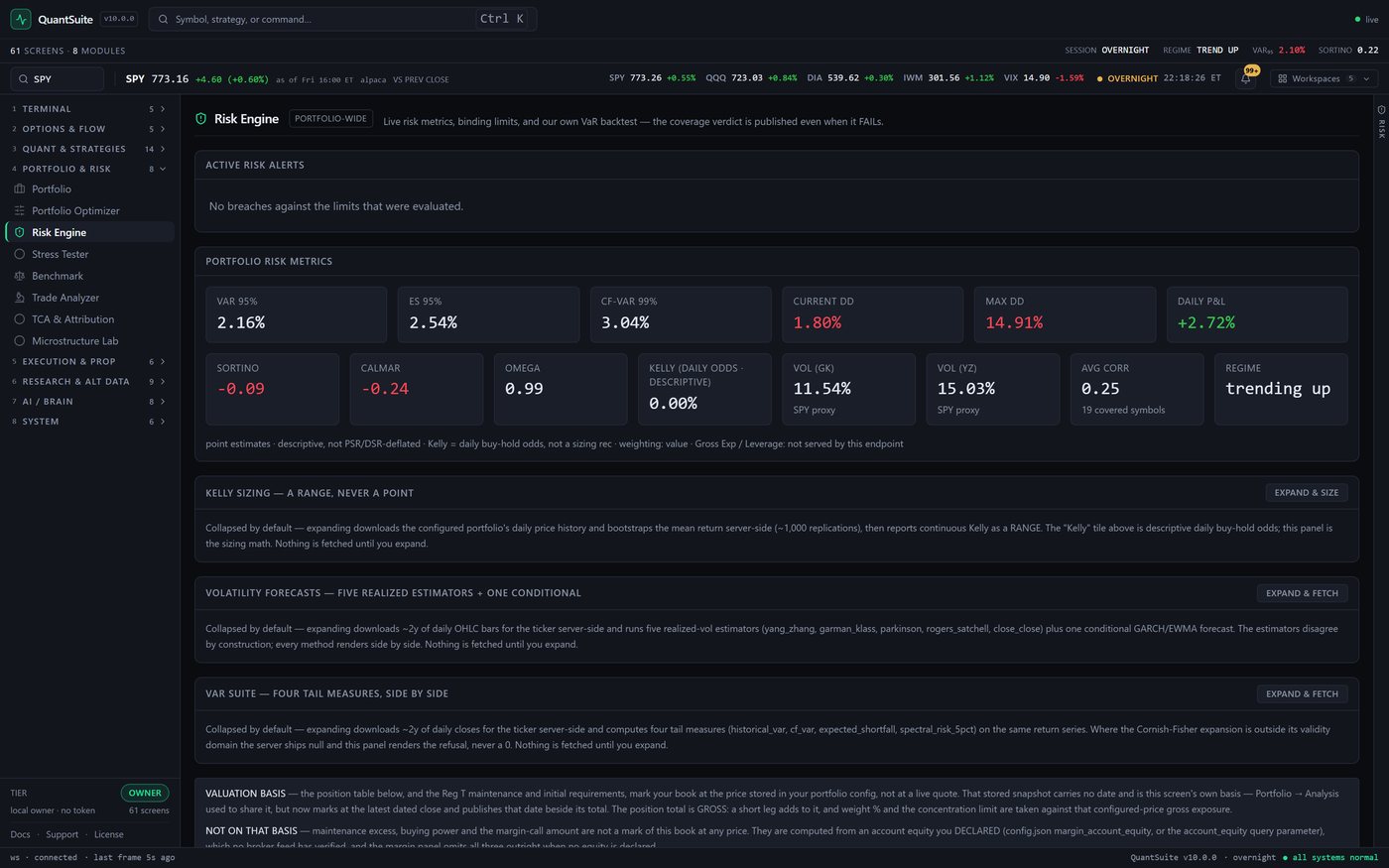Expand the Execution & Prop section
The height and width of the screenshot is (868, 1389).
89,361
